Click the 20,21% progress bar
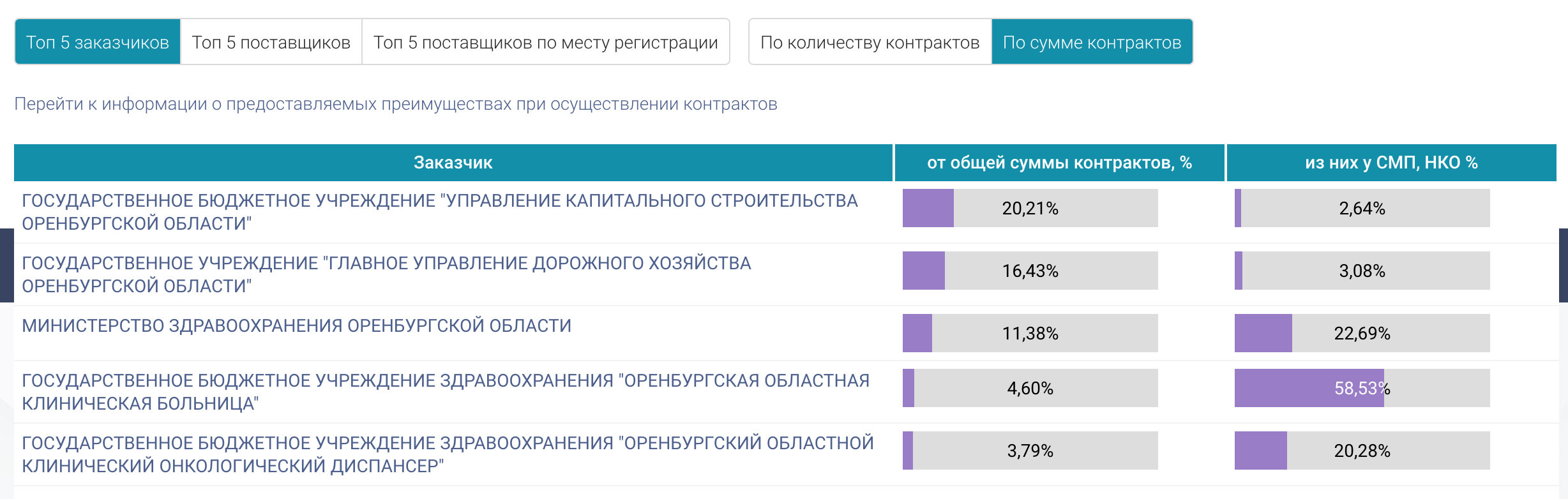This screenshot has height=499, width=1568. pyautogui.click(x=1030, y=208)
